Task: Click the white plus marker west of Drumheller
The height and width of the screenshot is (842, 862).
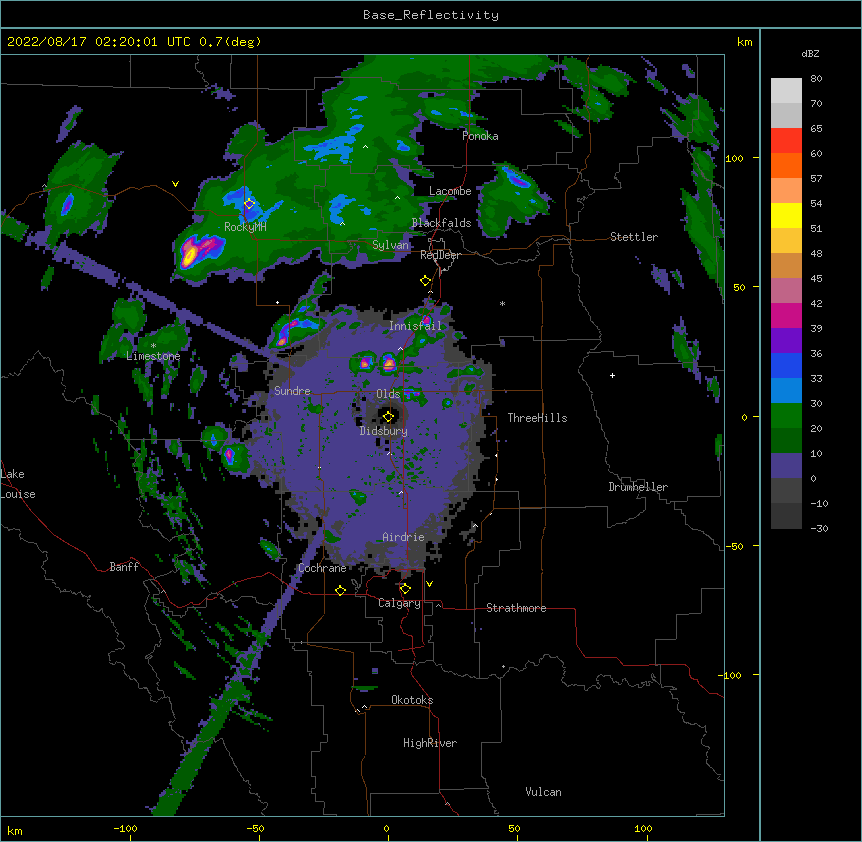Action: [x=612, y=375]
